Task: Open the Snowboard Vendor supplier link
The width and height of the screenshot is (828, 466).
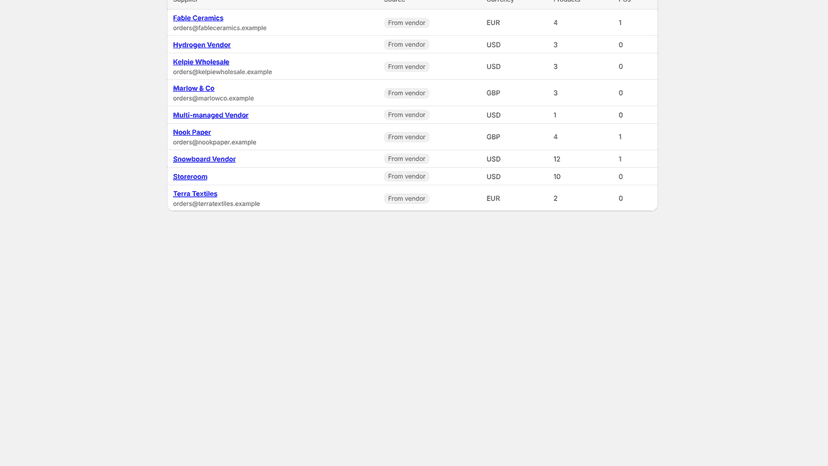Action: click(x=204, y=159)
